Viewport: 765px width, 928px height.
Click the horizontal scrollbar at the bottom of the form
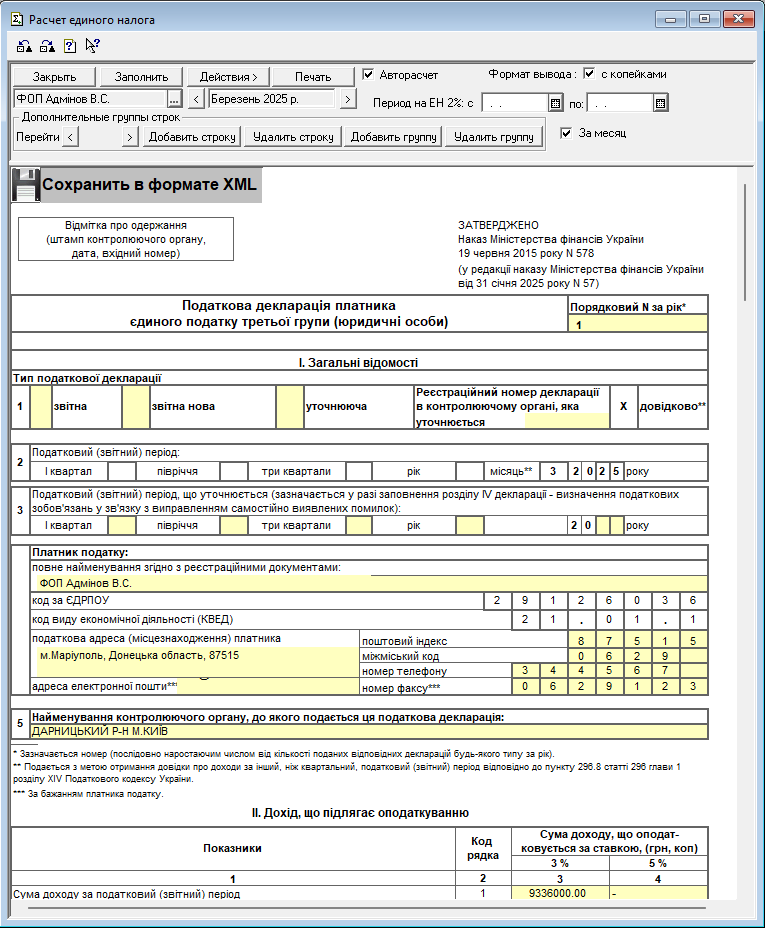coord(367,907)
